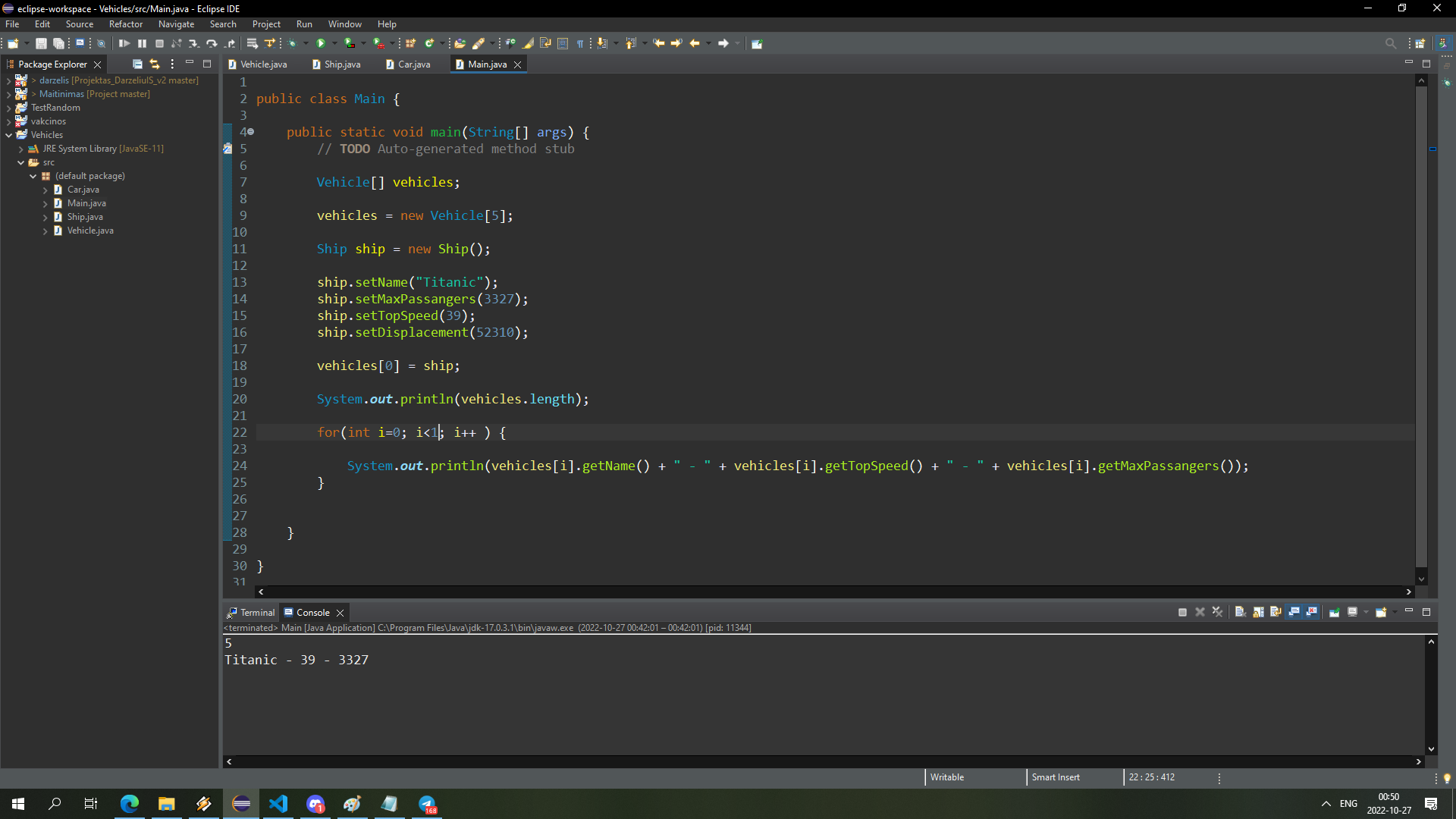Viewport: 1456px width, 819px height.
Task: Click the Open Type icon
Action: pyautogui.click(x=460, y=43)
